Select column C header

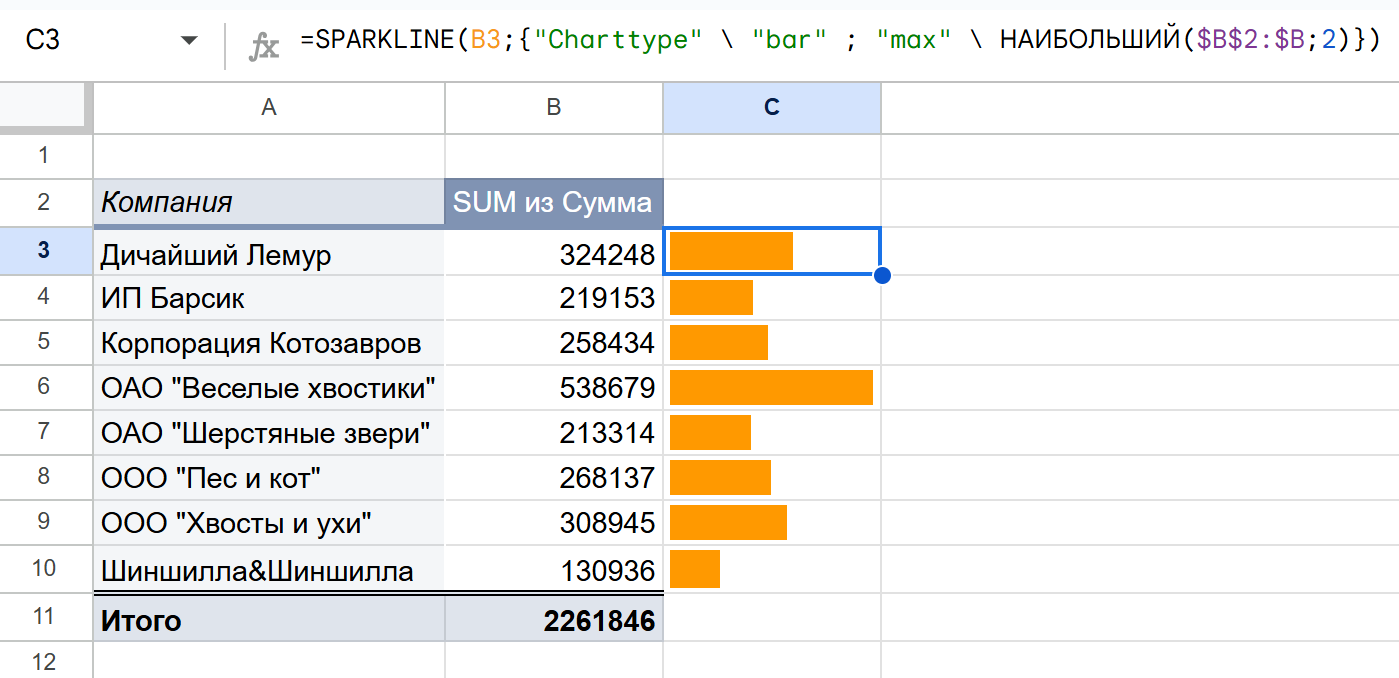click(x=771, y=108)
